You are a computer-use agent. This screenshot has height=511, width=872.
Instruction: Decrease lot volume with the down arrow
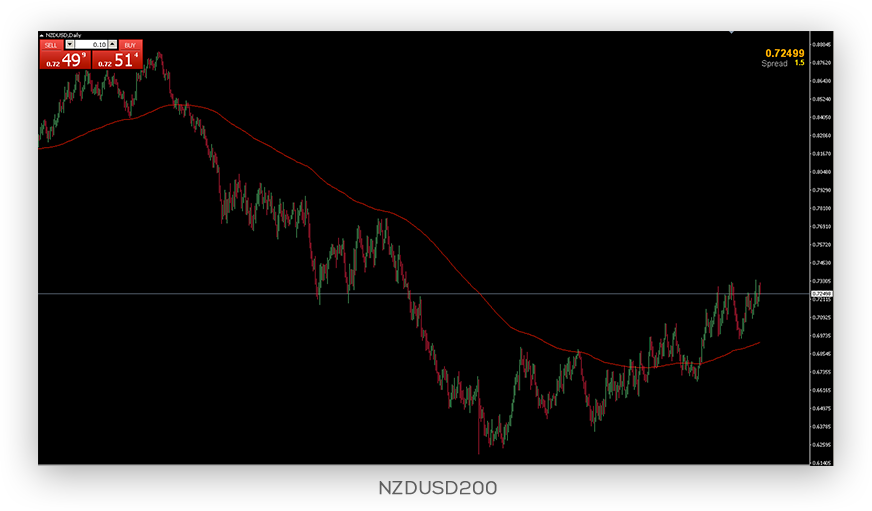point(69,45)
